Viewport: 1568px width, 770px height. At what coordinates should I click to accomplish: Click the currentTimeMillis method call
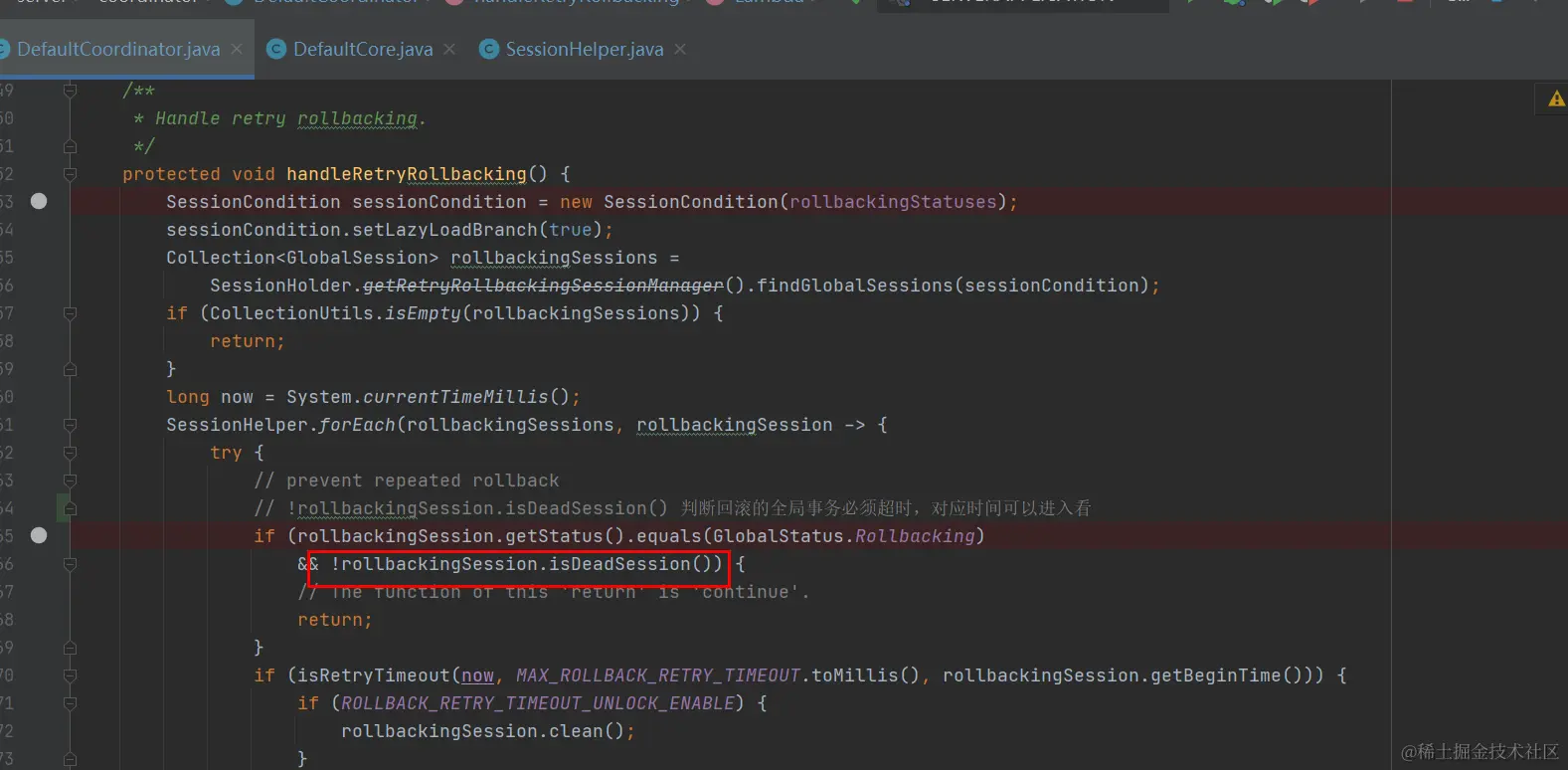[455, 397]
